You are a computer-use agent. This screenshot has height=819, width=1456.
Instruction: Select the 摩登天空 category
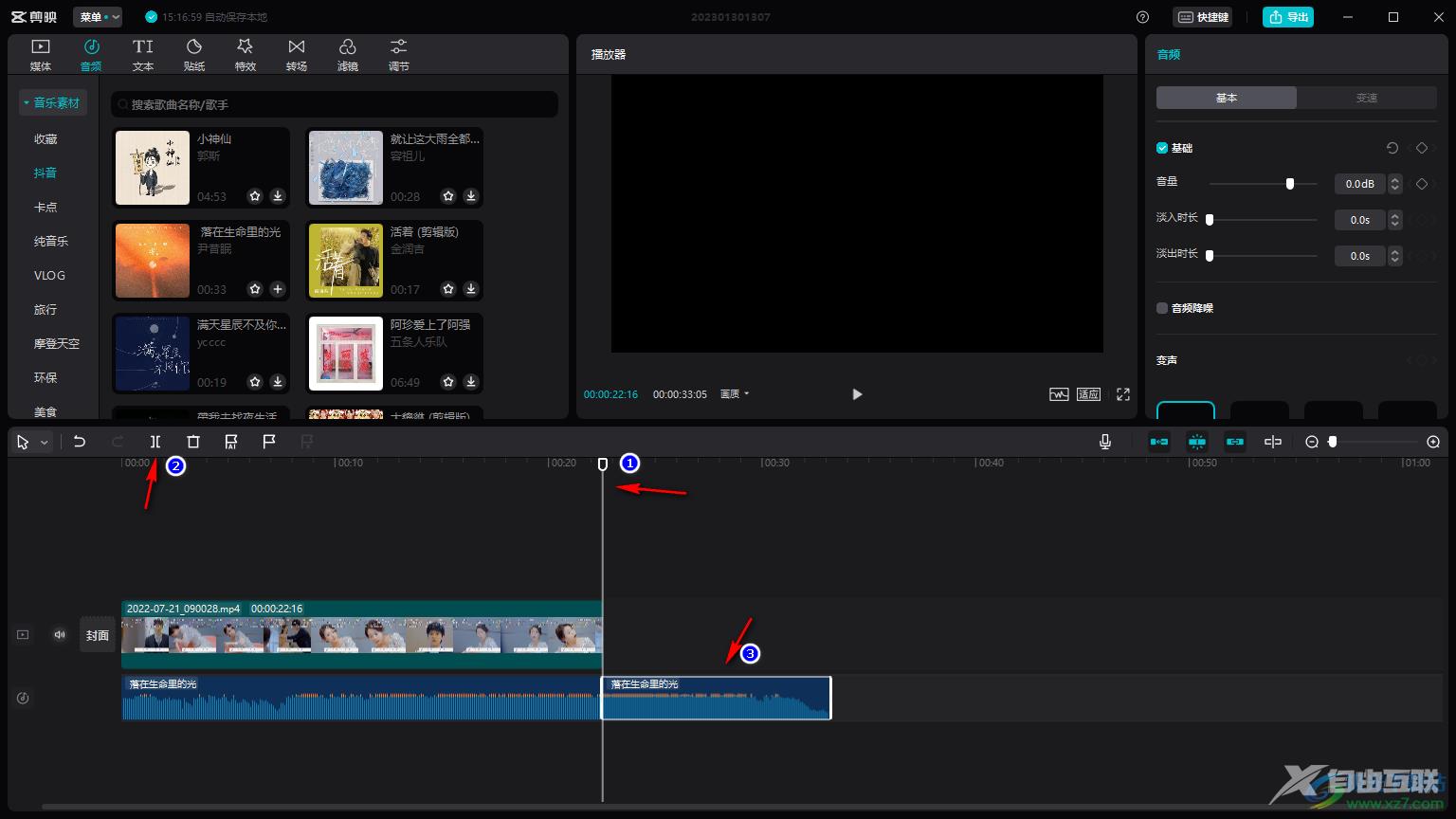click(x=57, y=343)
